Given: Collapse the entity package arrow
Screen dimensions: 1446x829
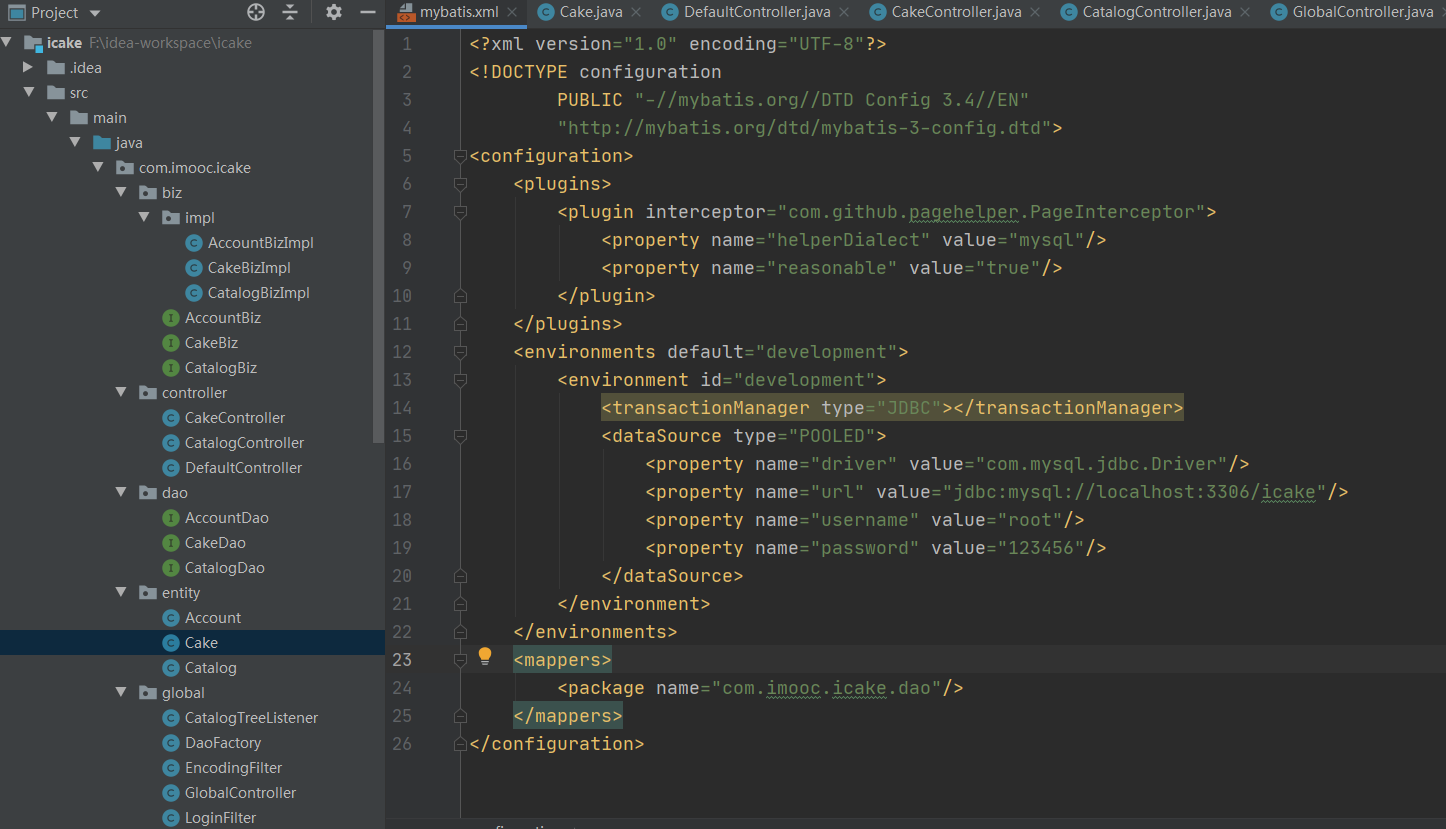Looking at the screenshot, I should 120,593.
